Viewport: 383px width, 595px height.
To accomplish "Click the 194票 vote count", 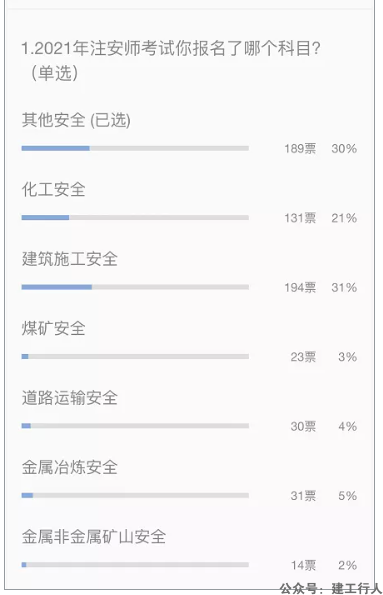I will [300, 287].
